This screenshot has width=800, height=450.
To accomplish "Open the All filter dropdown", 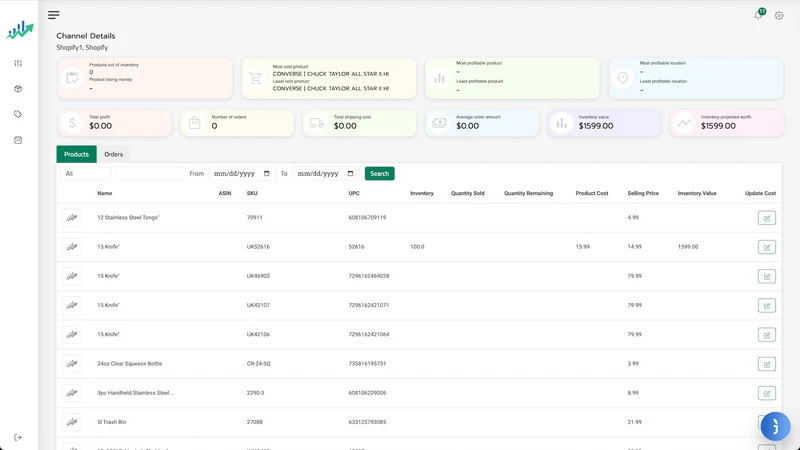I will 85,173.
